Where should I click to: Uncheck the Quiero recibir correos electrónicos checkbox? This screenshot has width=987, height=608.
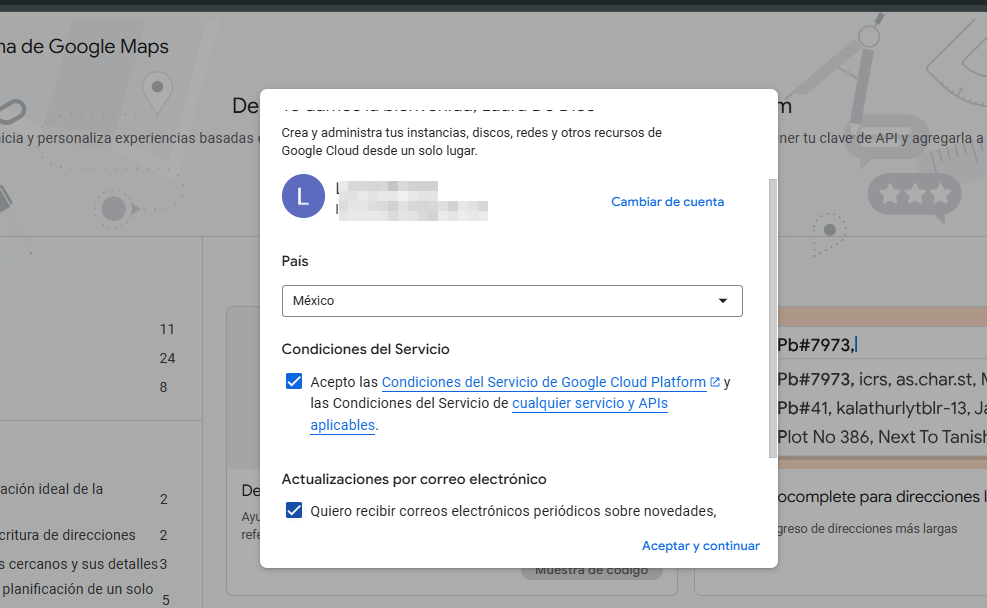click(x=294, y=510)
